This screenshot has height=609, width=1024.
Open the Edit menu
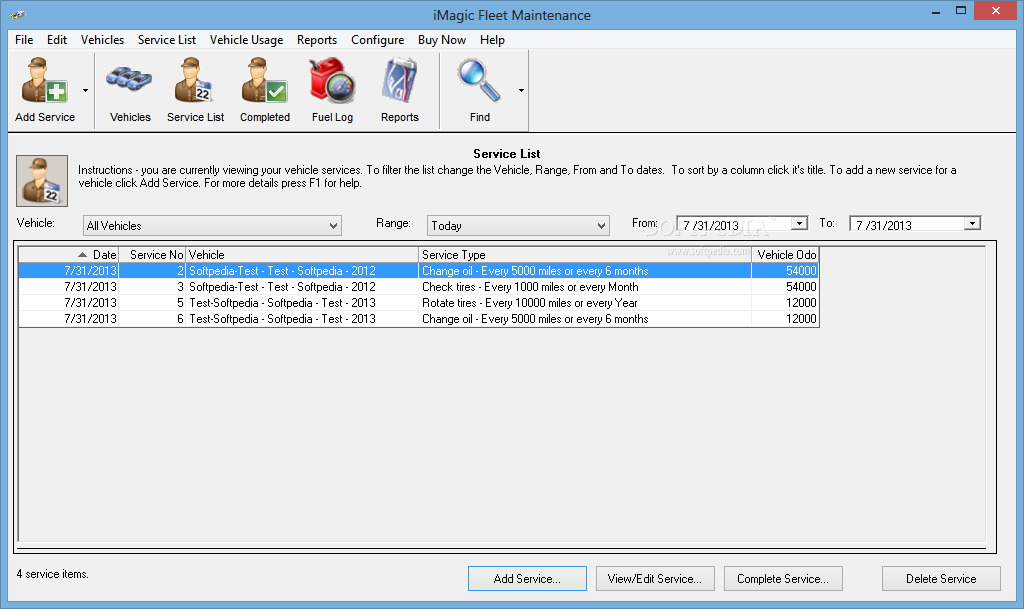point(57,40)
